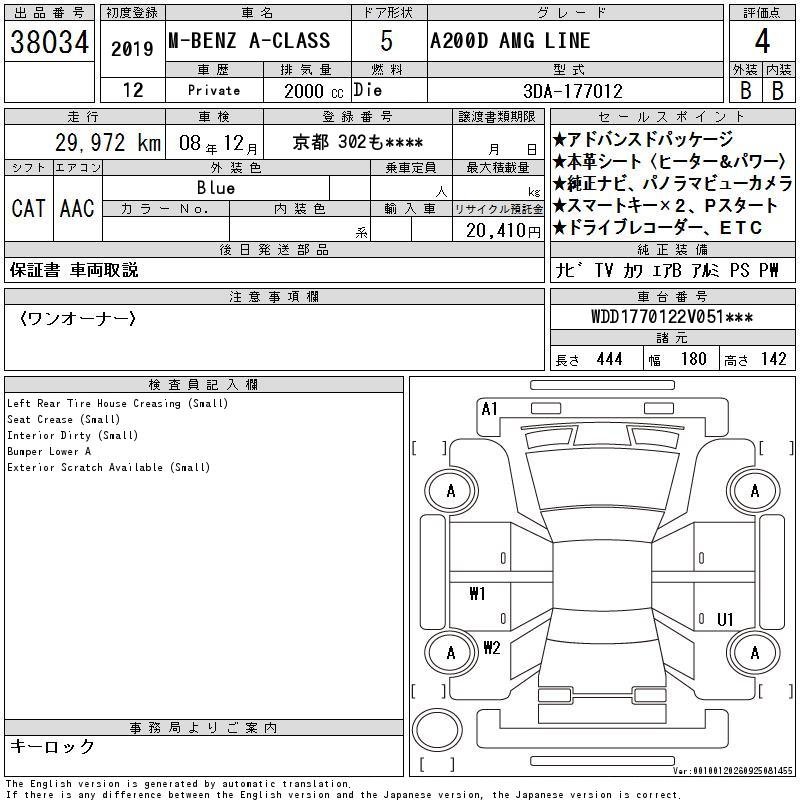The height and width of the screenshot is (800, 800).
Task: Click the equipment list ナビ TV カワ
Action: click(x=667, y=270)
